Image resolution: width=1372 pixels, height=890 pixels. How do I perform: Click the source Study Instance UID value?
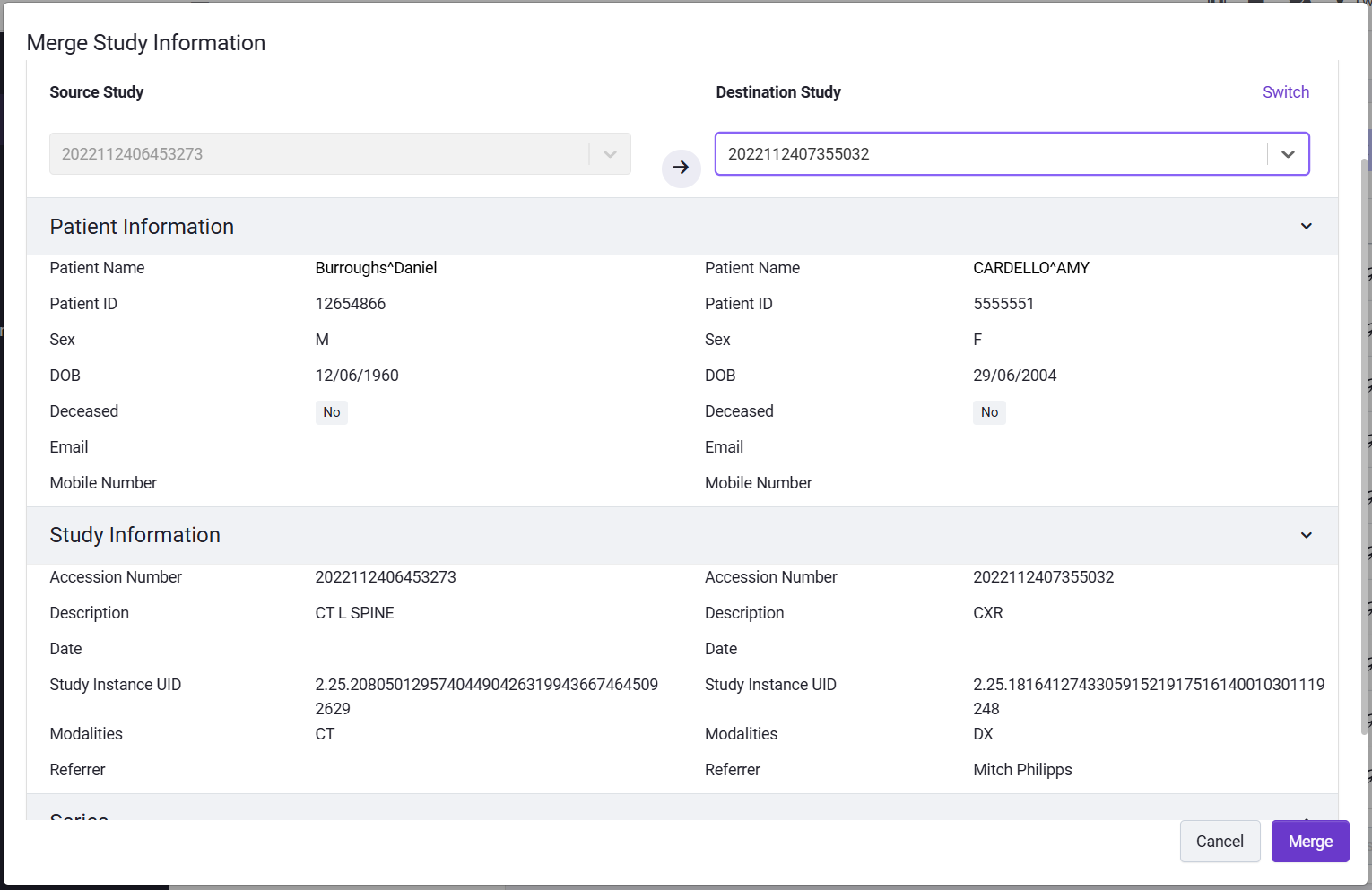click(x=487, y=696)
